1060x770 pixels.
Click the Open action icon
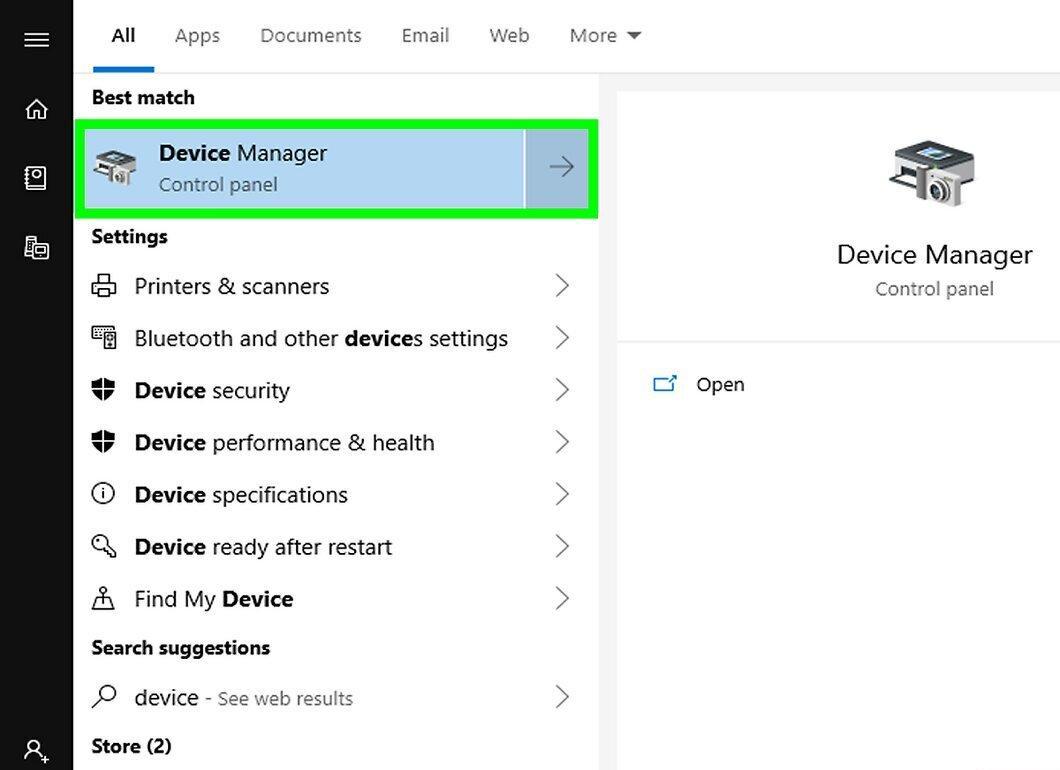point(665,384)
